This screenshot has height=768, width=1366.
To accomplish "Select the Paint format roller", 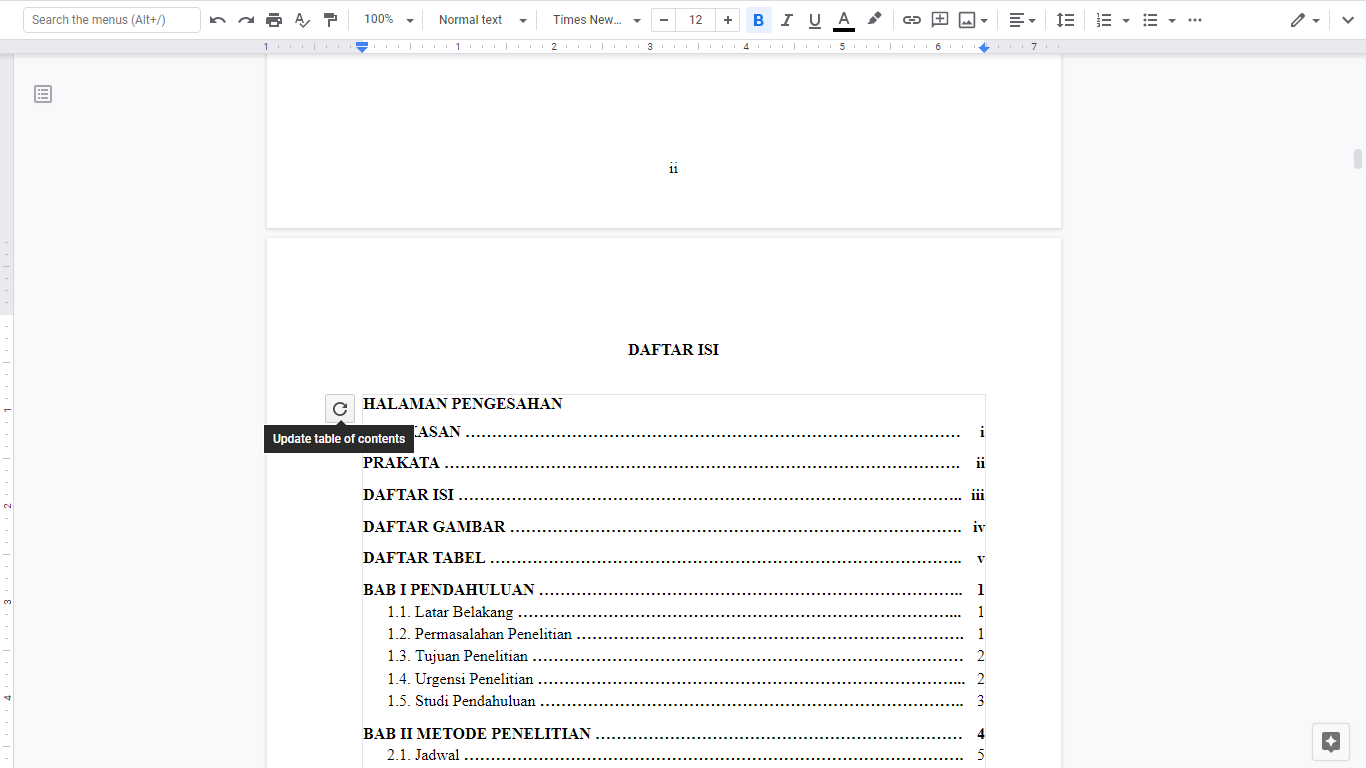I will (331, 20).
